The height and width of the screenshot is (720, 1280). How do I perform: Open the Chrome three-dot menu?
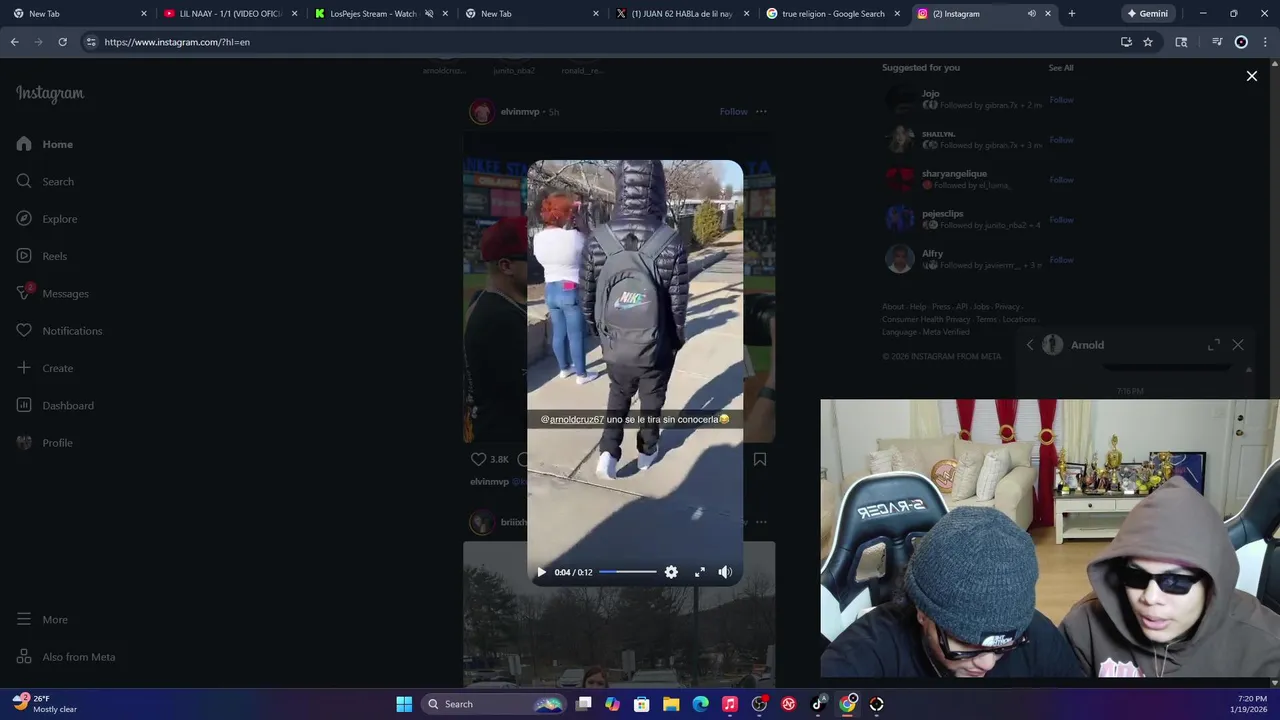tap(1265, 42)
